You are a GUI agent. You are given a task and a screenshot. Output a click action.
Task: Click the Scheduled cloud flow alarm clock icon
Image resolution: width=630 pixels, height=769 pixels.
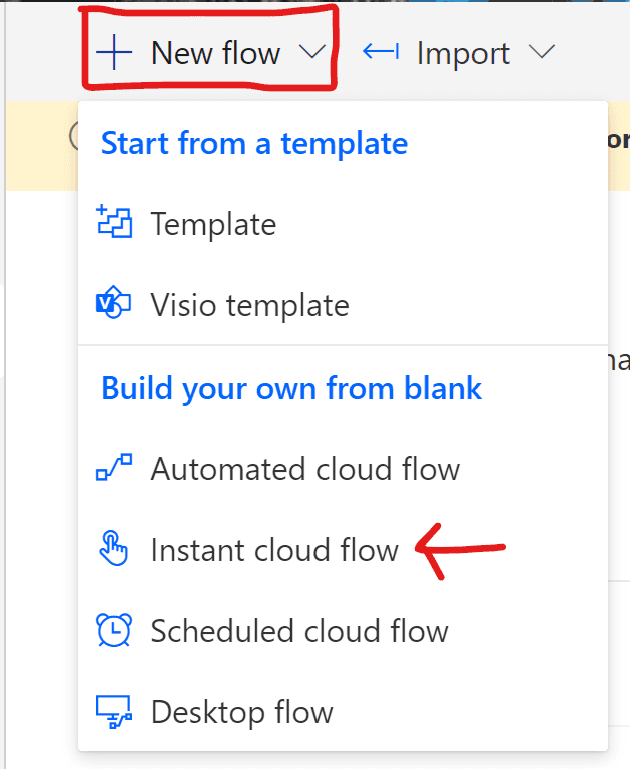point(113,631)
